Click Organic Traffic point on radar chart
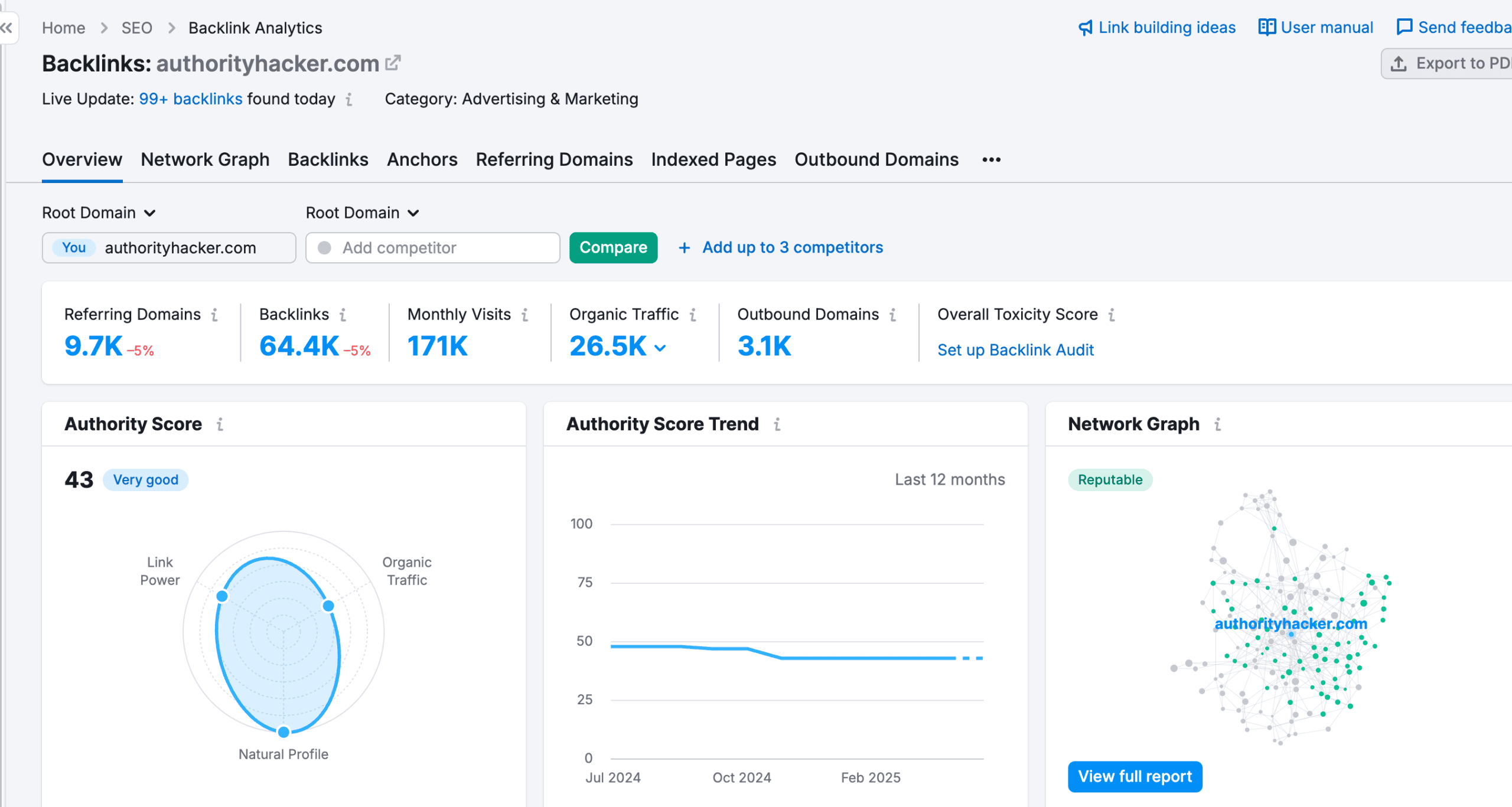 pyautogui.click(x=328, y=606)
